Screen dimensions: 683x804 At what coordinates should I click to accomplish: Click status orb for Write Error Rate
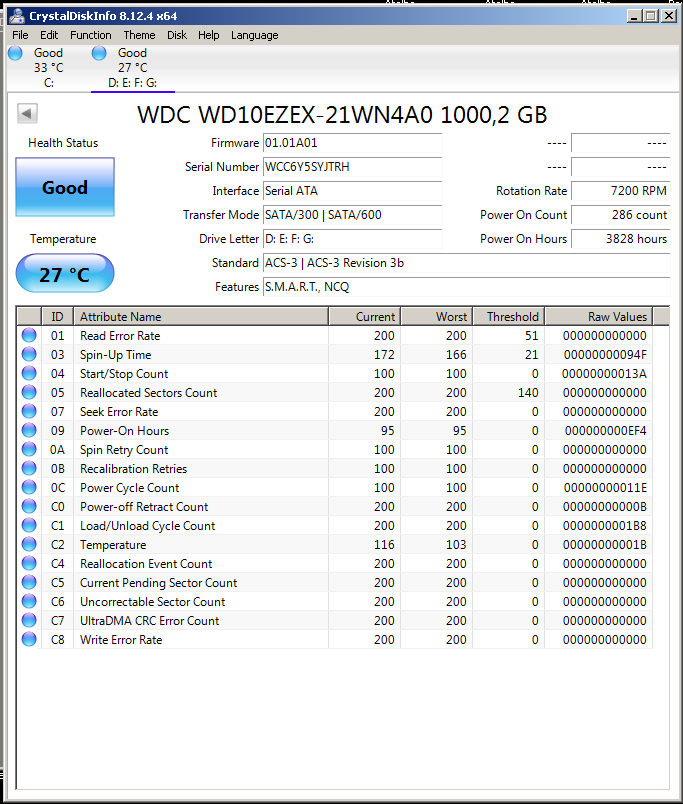tap(29, 639)
